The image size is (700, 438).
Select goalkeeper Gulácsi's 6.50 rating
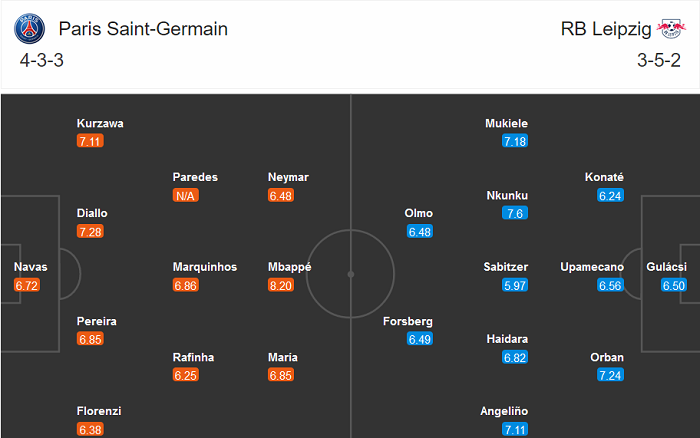pos(675,285)
